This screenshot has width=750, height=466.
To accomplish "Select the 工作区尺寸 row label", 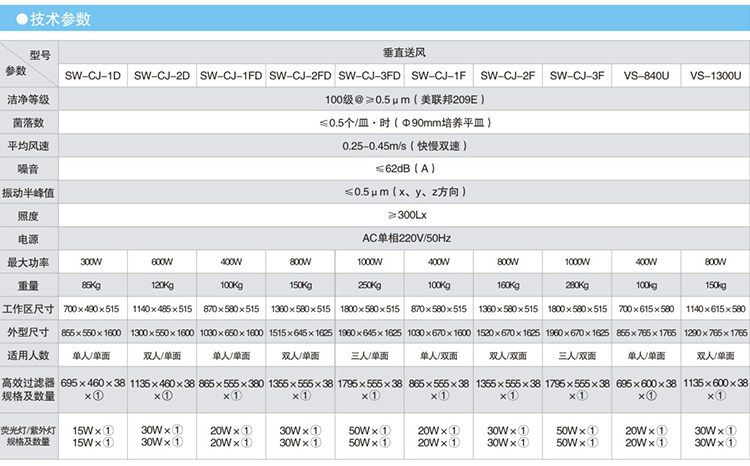I will [x=28, y=309].
